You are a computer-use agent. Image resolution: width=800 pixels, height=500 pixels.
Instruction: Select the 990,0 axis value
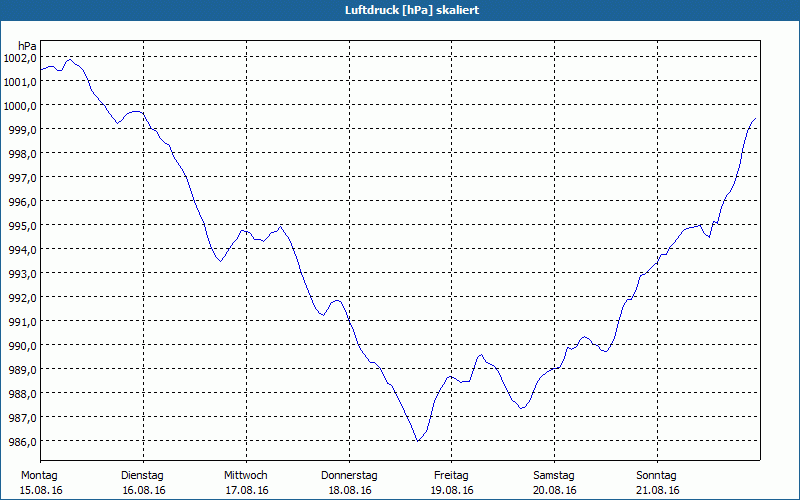[x=22, y=345]
